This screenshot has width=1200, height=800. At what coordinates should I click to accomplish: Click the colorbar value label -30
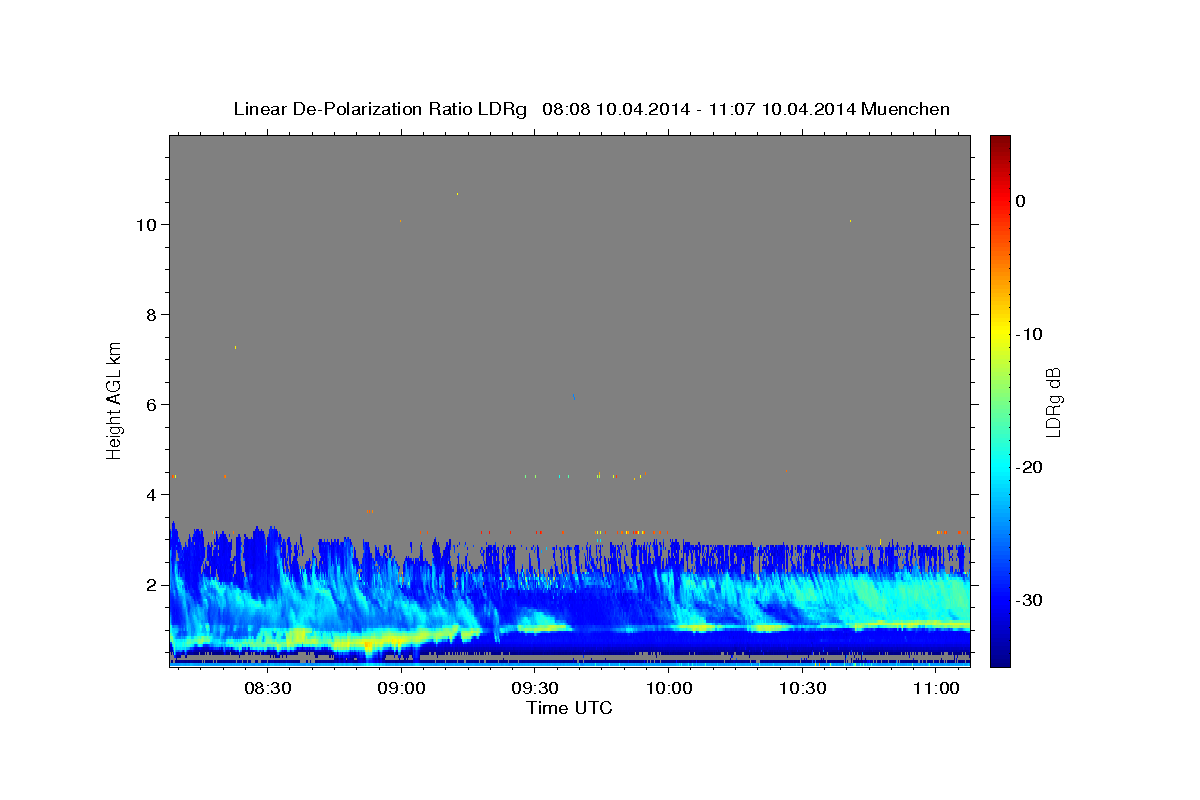coord(1030,600)
